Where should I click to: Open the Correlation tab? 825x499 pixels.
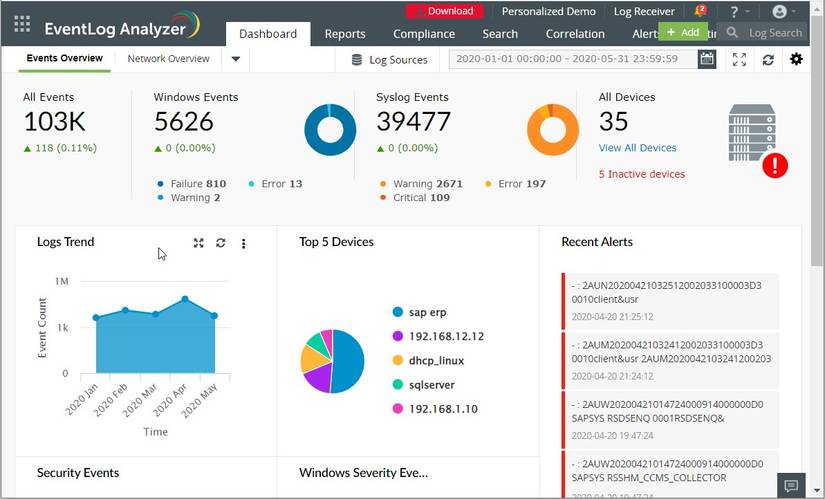click(x=575, y=34)
